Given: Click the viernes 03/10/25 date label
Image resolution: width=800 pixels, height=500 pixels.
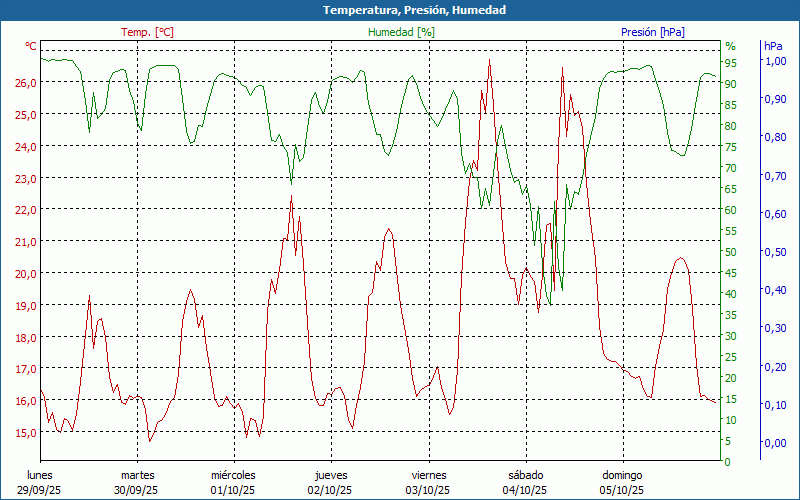Looking at the screenshot, I should pyautogui.click(x=428, y=483).
